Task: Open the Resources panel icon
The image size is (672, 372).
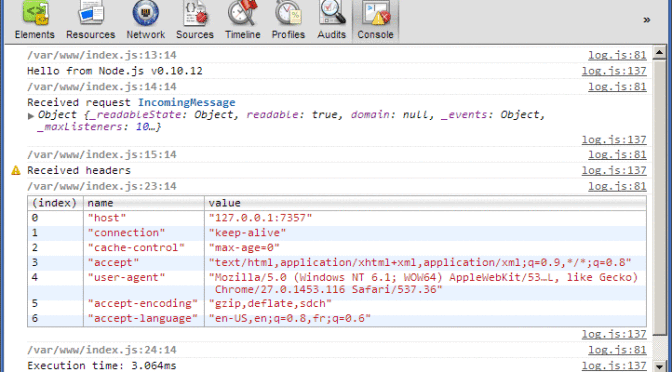Action: (x=91, y=13)
